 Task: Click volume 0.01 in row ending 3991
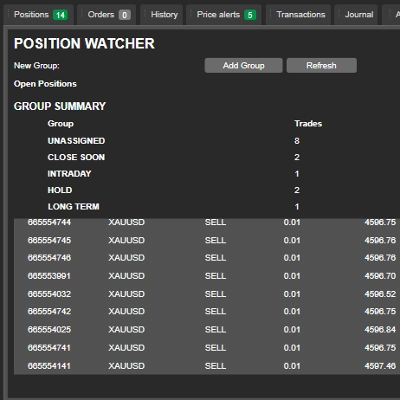292,276
